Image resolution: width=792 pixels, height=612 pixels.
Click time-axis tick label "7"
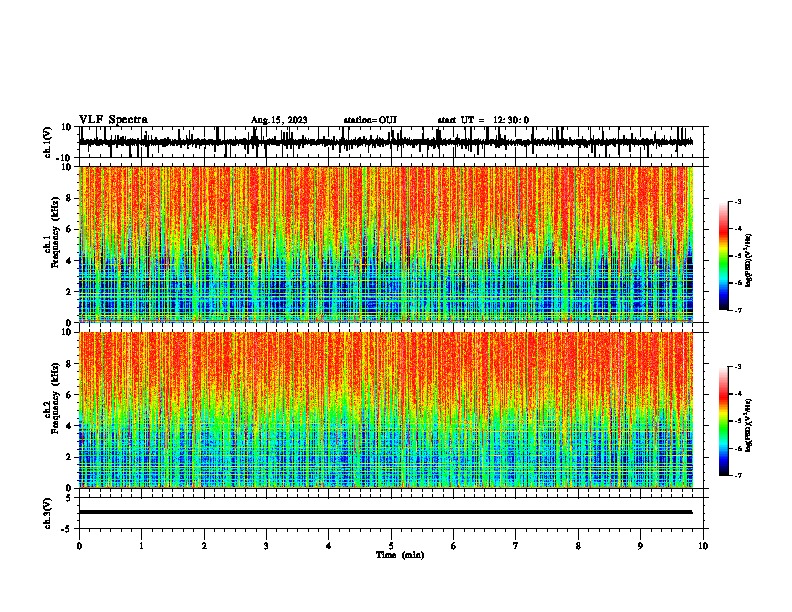click(x=516, y=546)
